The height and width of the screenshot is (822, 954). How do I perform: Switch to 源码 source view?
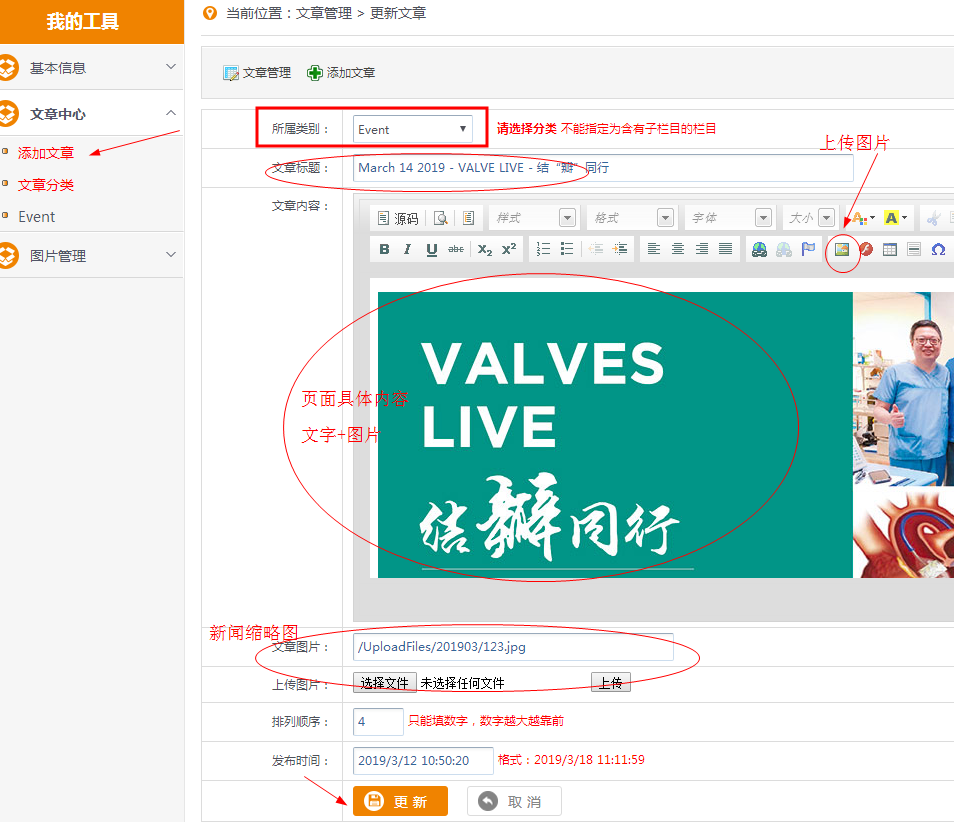pyautogui.click(x=398, y=218)
